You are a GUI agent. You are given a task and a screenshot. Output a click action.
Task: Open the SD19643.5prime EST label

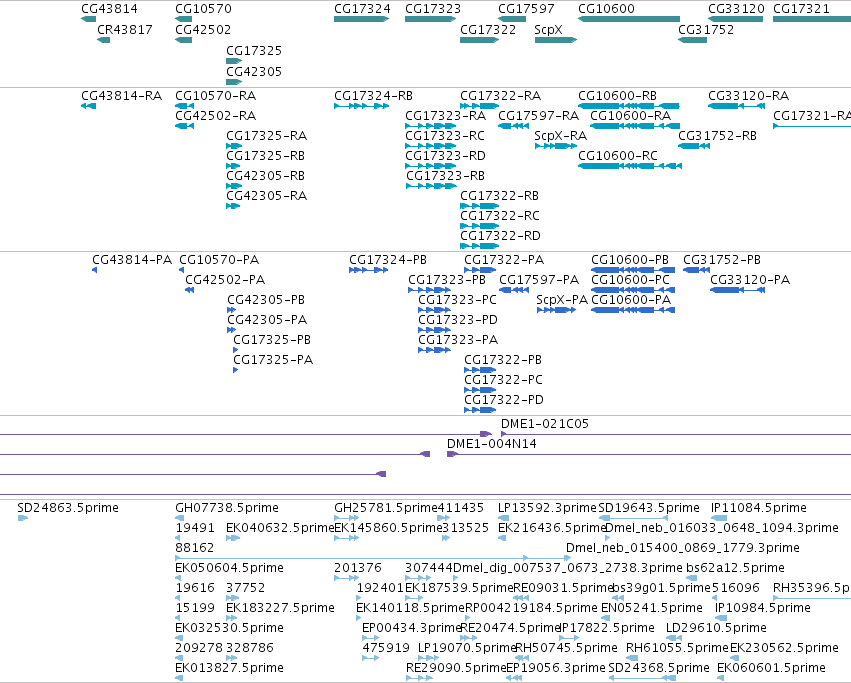(x=649, y=508)
